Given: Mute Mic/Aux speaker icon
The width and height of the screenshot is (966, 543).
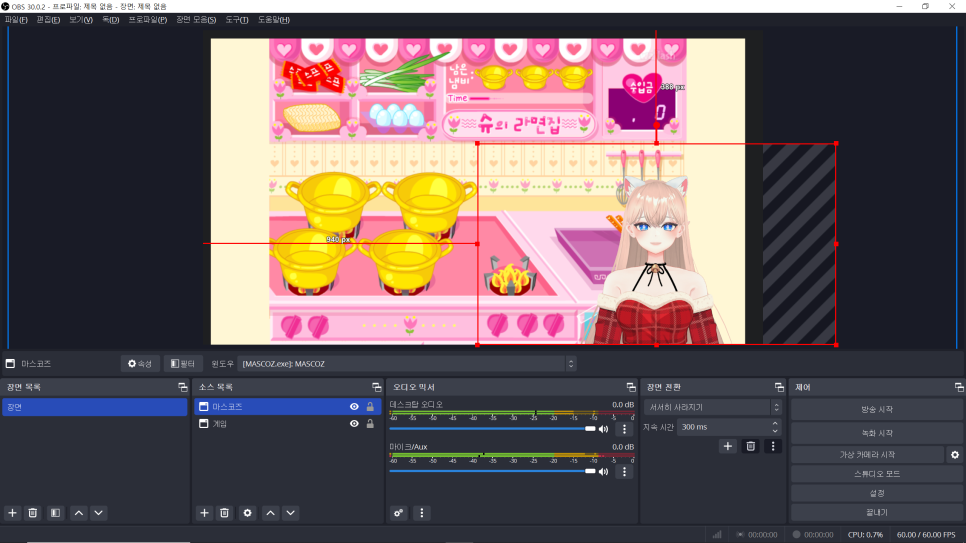Looking at the screenshot, I should pos(604,472).
